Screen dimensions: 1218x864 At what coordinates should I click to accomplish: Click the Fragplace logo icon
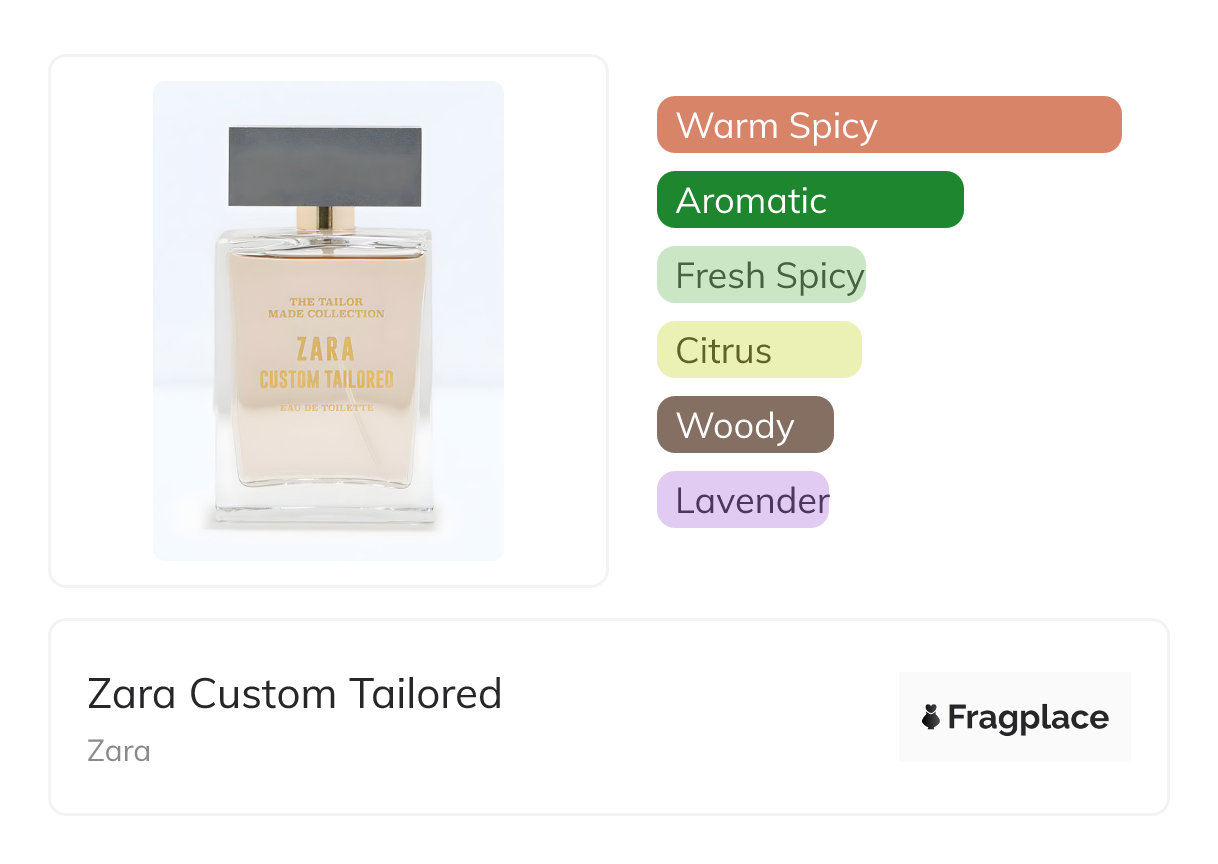click(931, 717)
